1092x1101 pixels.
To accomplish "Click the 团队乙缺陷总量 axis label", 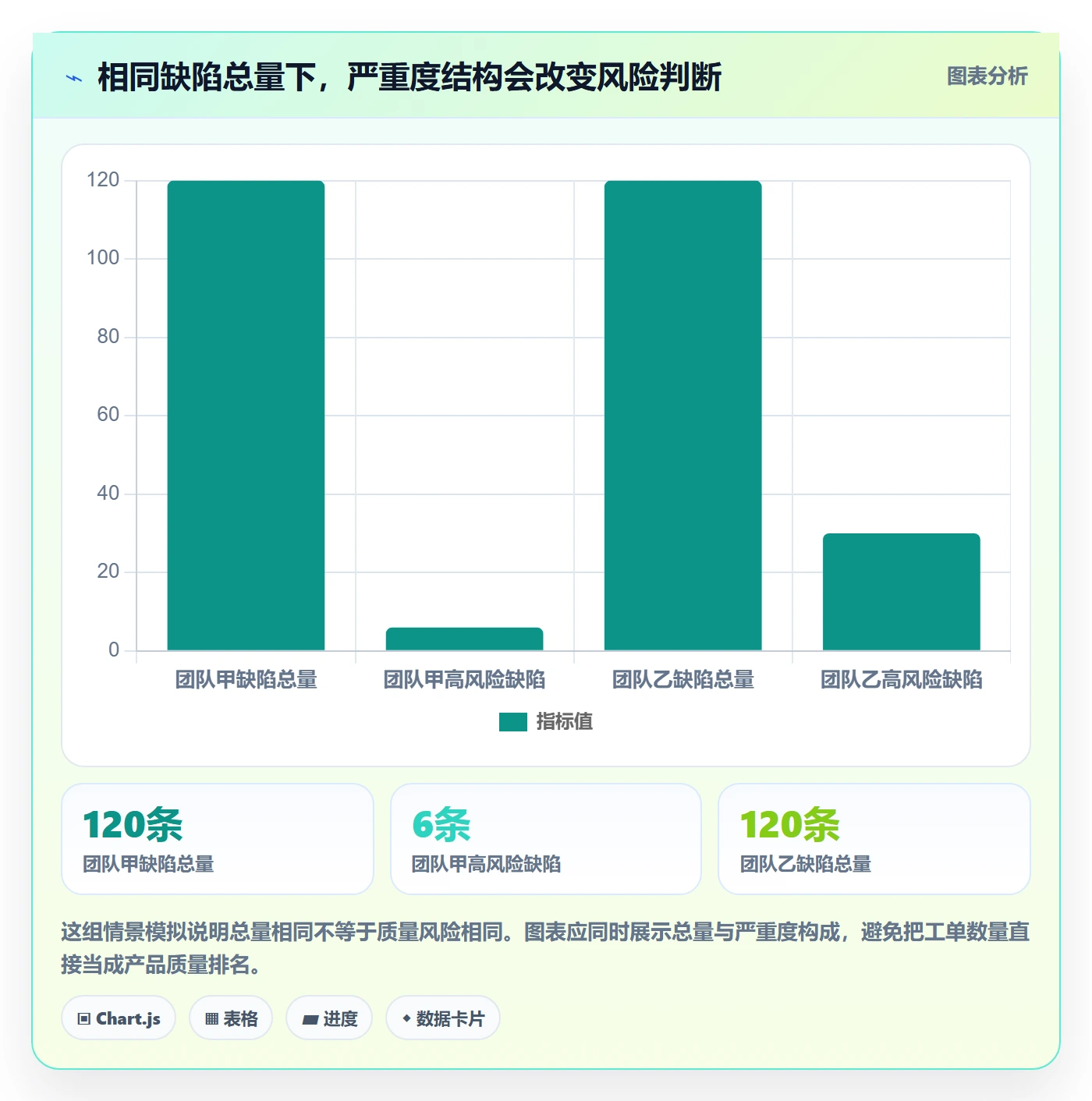I will point(682,680).
